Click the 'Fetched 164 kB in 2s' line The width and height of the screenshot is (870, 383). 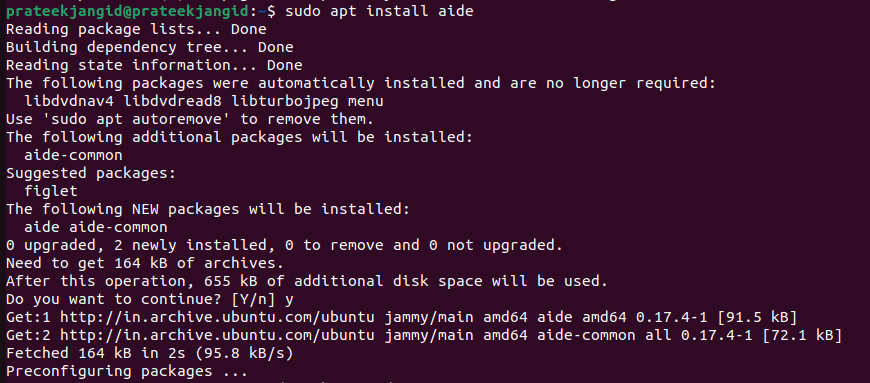(149, 353)
